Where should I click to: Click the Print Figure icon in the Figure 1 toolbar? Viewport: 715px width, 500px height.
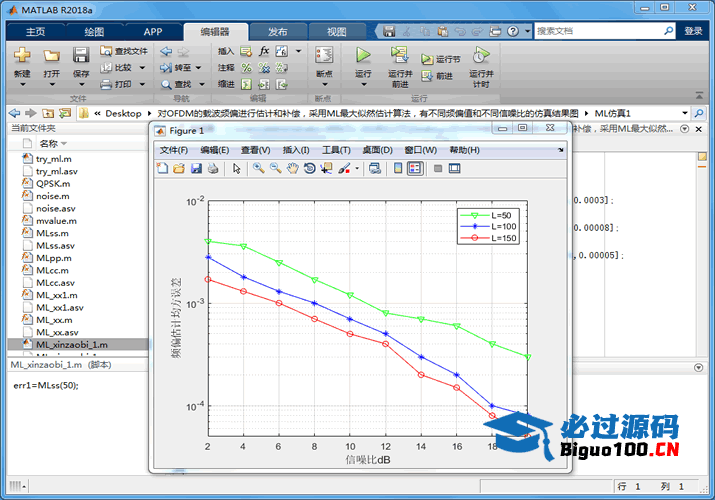click(213, 169)
